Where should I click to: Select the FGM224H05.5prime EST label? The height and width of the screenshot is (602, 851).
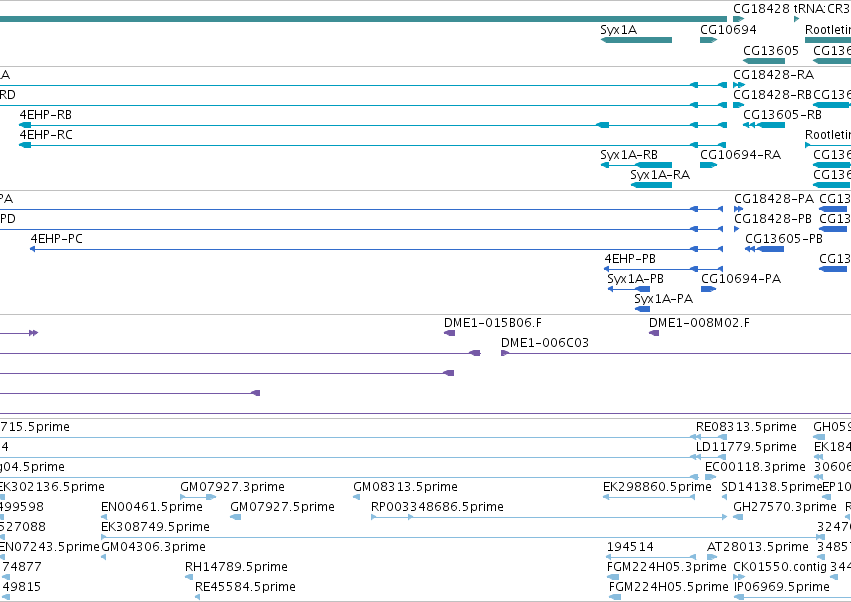[x=669, y=588]
